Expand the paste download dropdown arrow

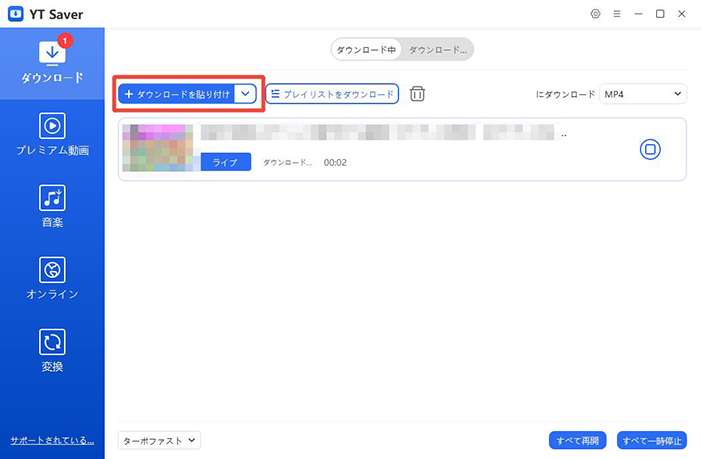245,94
